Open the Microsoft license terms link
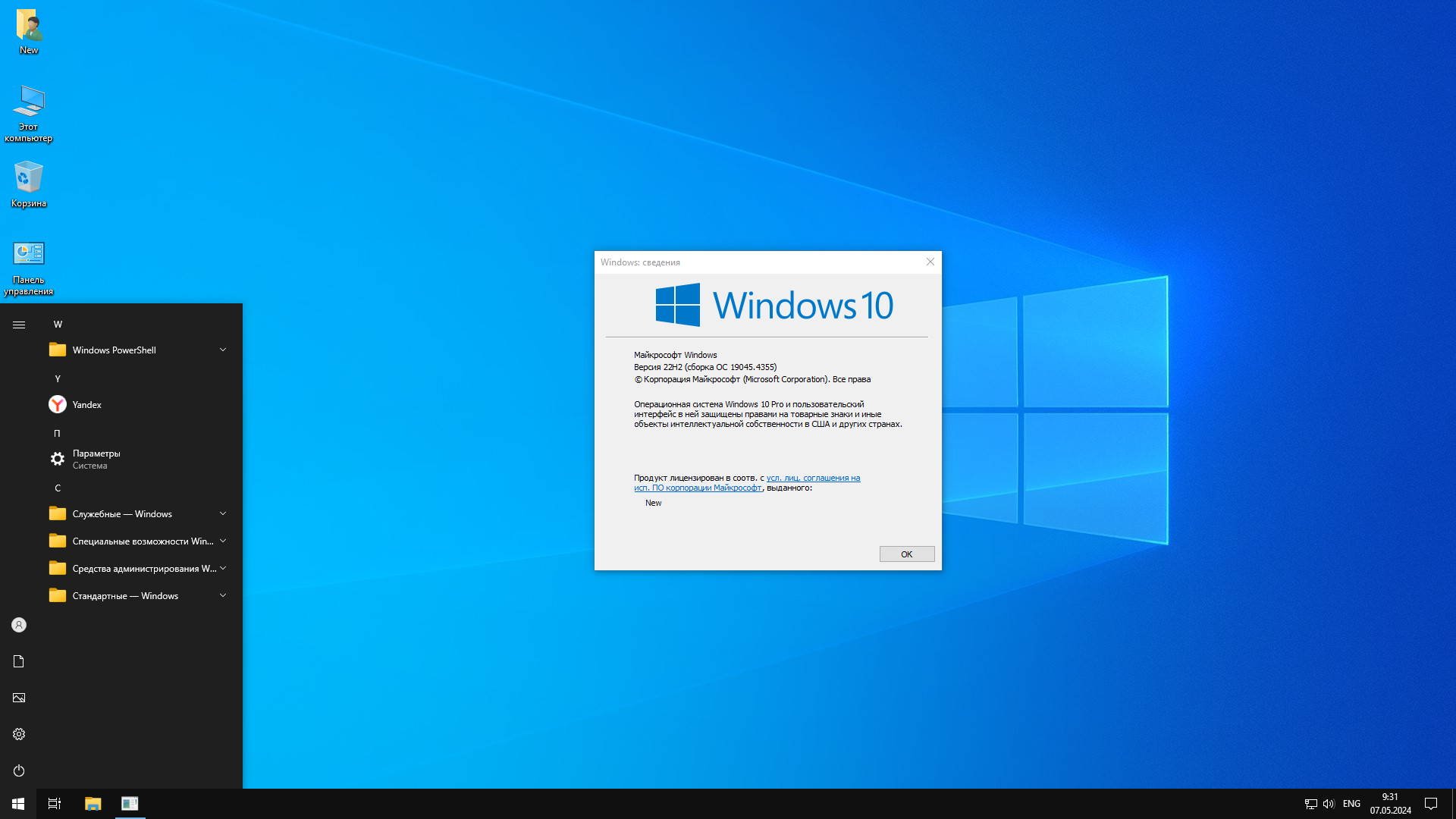Viewport: 1456px width, 819px height. (812, 478)
